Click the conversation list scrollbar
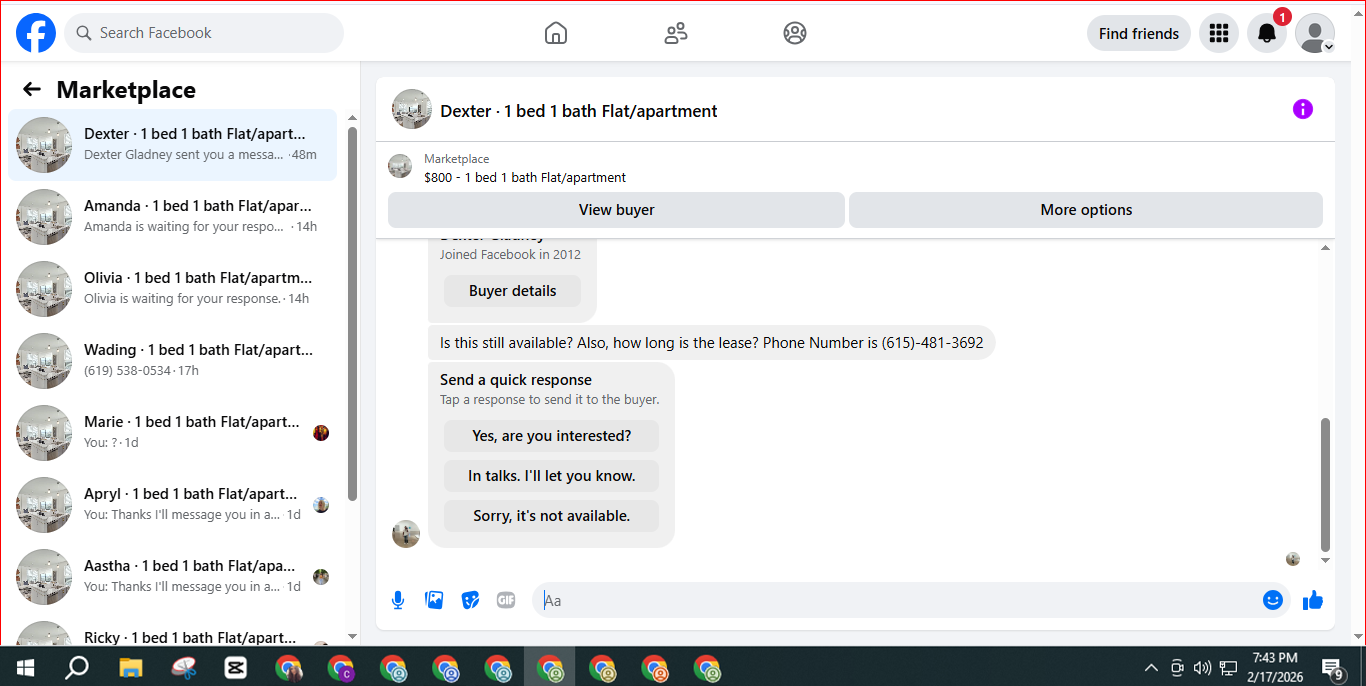1366x686 pixels. point(352,312)
